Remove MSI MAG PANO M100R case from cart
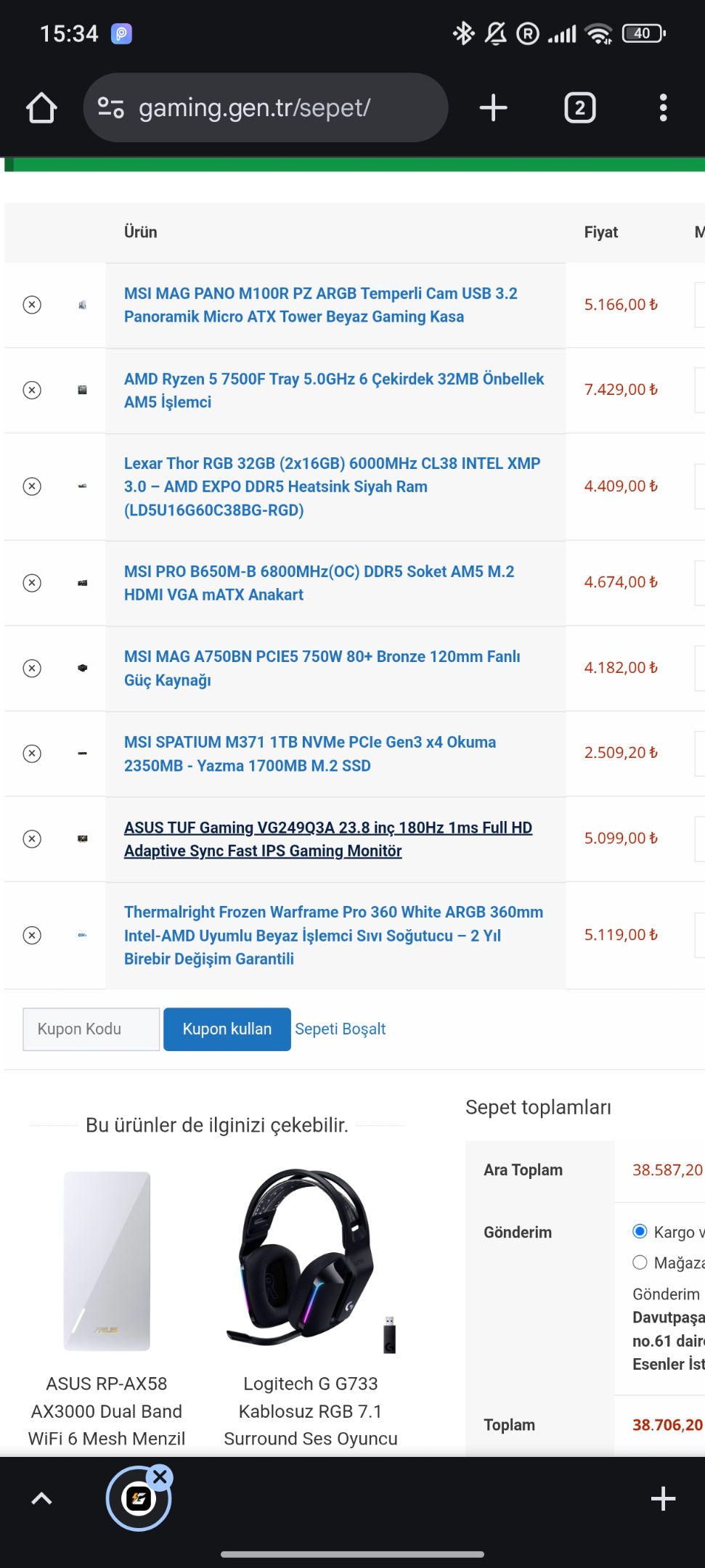705x1568 pixels. [32, 305]
